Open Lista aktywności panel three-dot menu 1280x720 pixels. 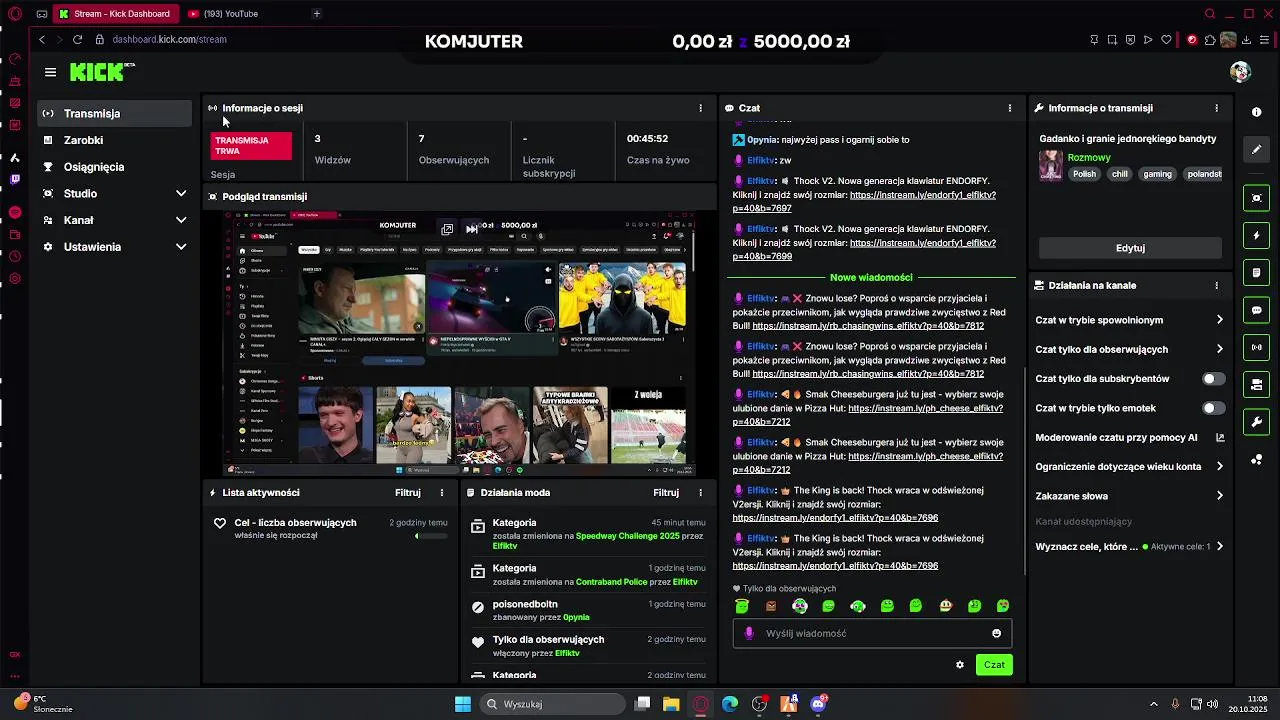pyautogui.click(x=442, y=492)
